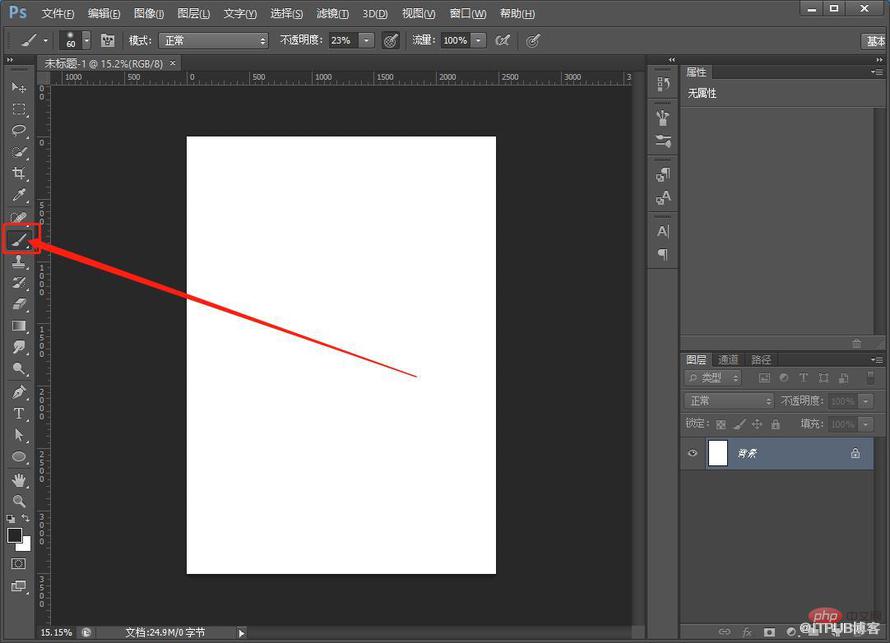
Task: Click the 背景 layer thumbnail
Action: point(717,453)
